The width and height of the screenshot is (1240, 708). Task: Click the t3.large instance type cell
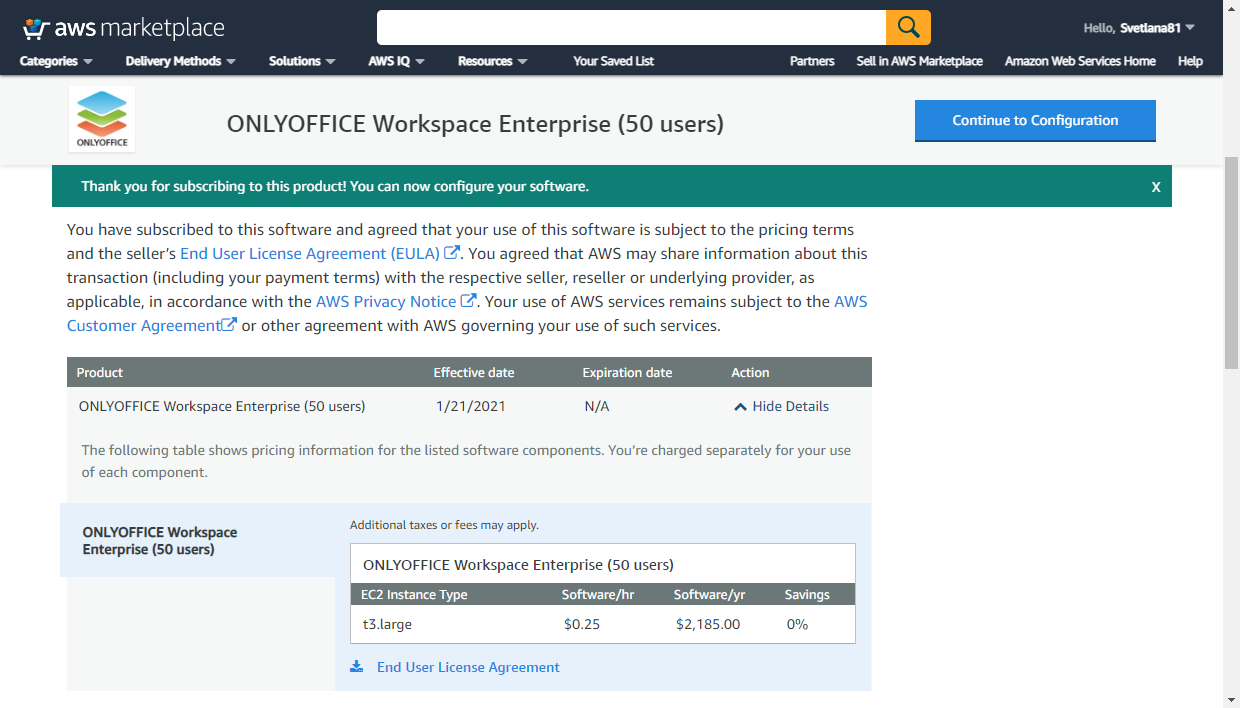tap(388, 624)
